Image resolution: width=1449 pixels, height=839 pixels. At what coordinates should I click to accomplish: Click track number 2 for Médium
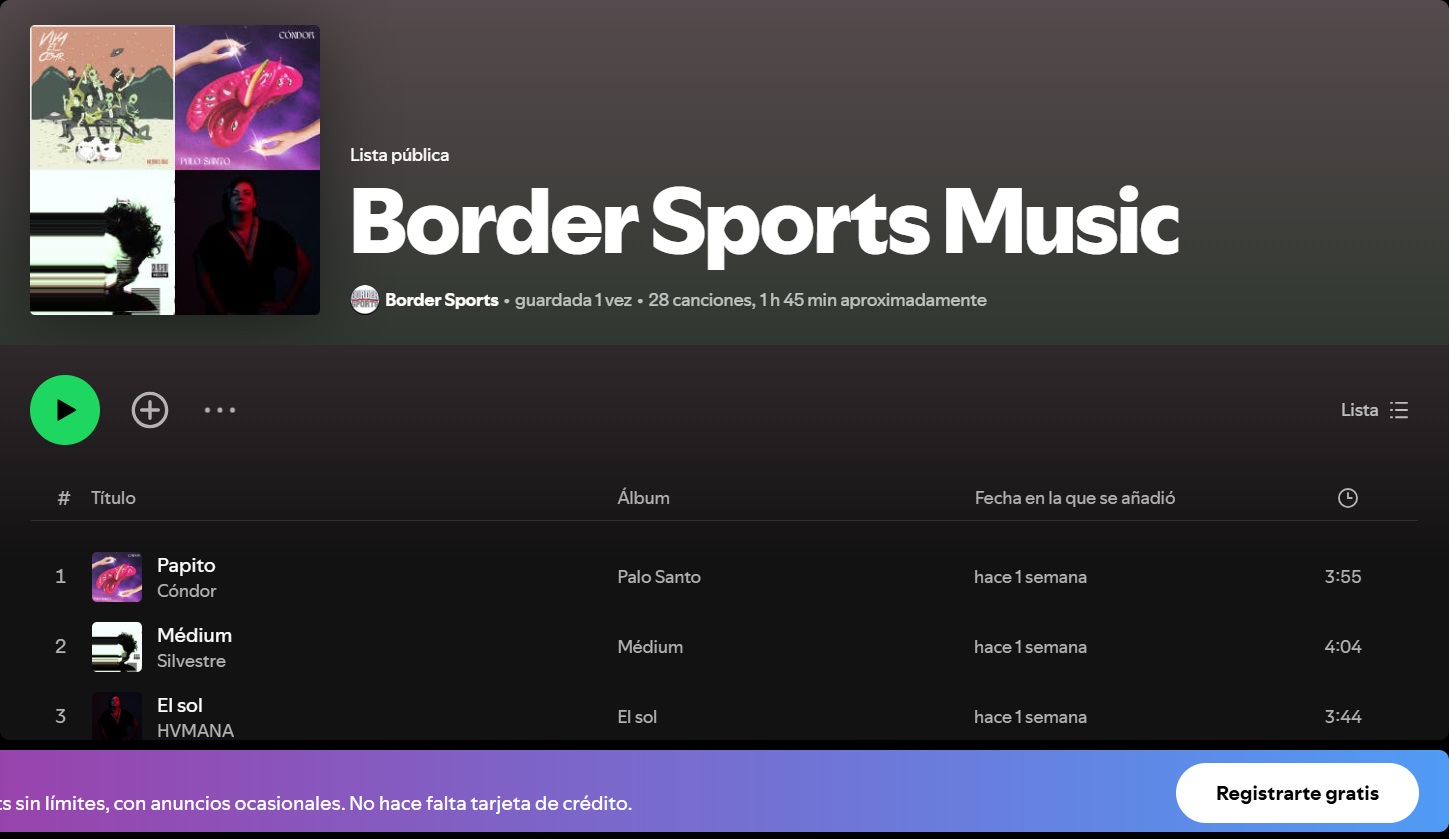(x=60, y=647)
